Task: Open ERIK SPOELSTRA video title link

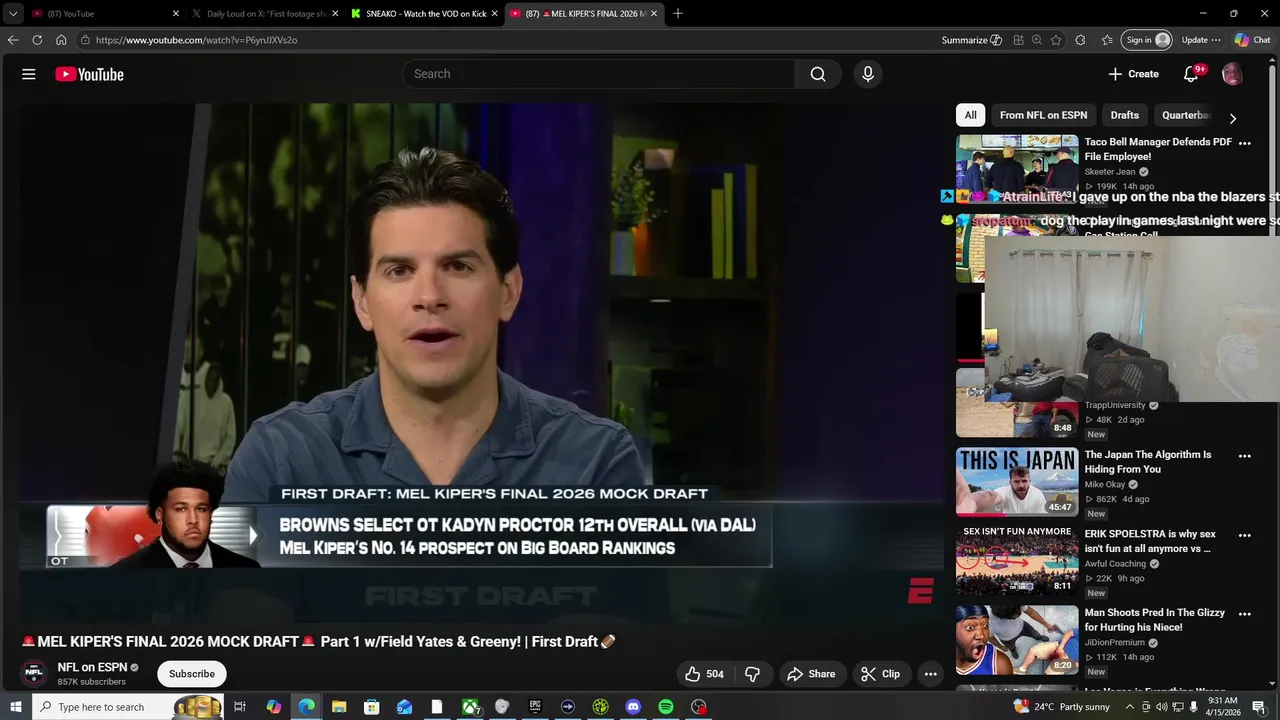Action: (1150, 541)
